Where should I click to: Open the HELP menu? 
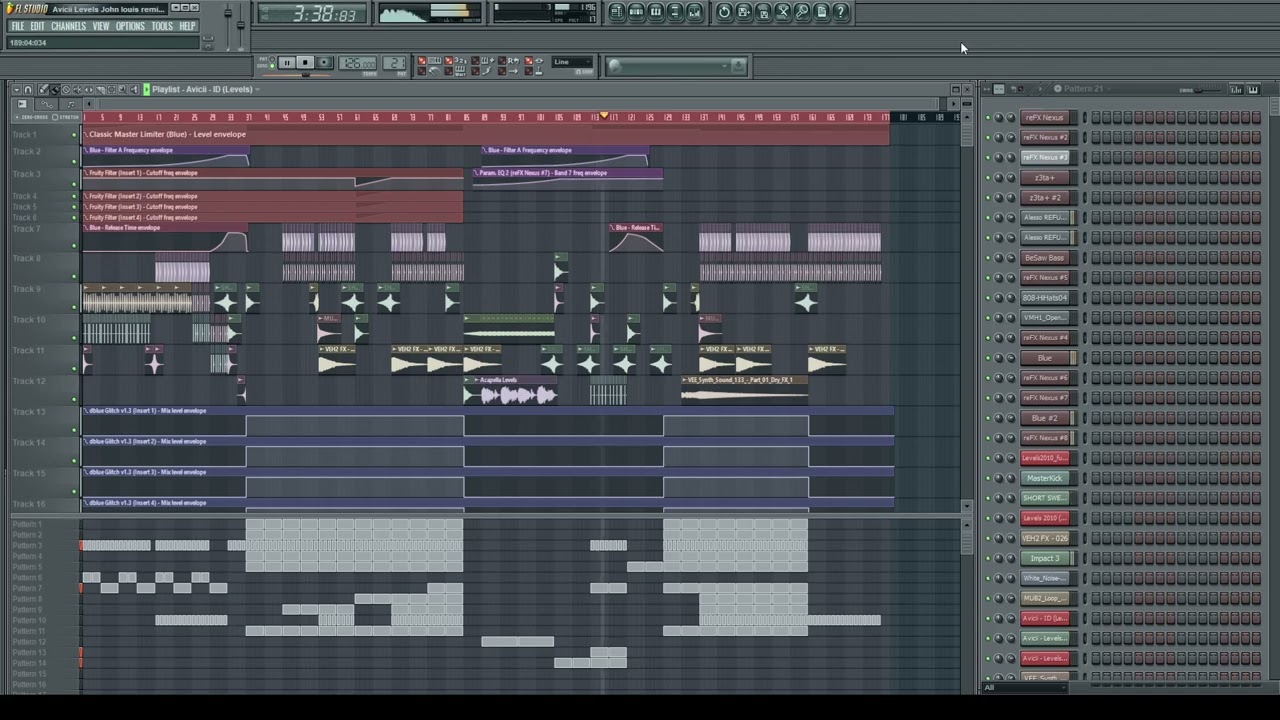click(187, 26)
